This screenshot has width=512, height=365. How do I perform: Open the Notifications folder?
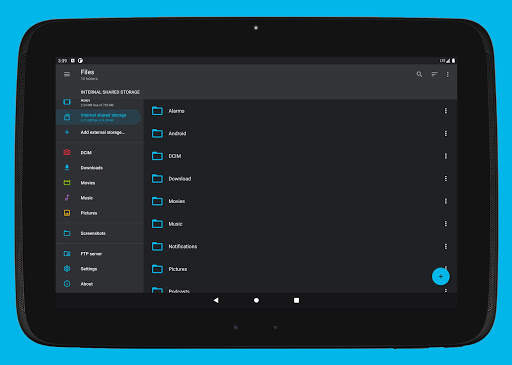(x=300, y=247)
